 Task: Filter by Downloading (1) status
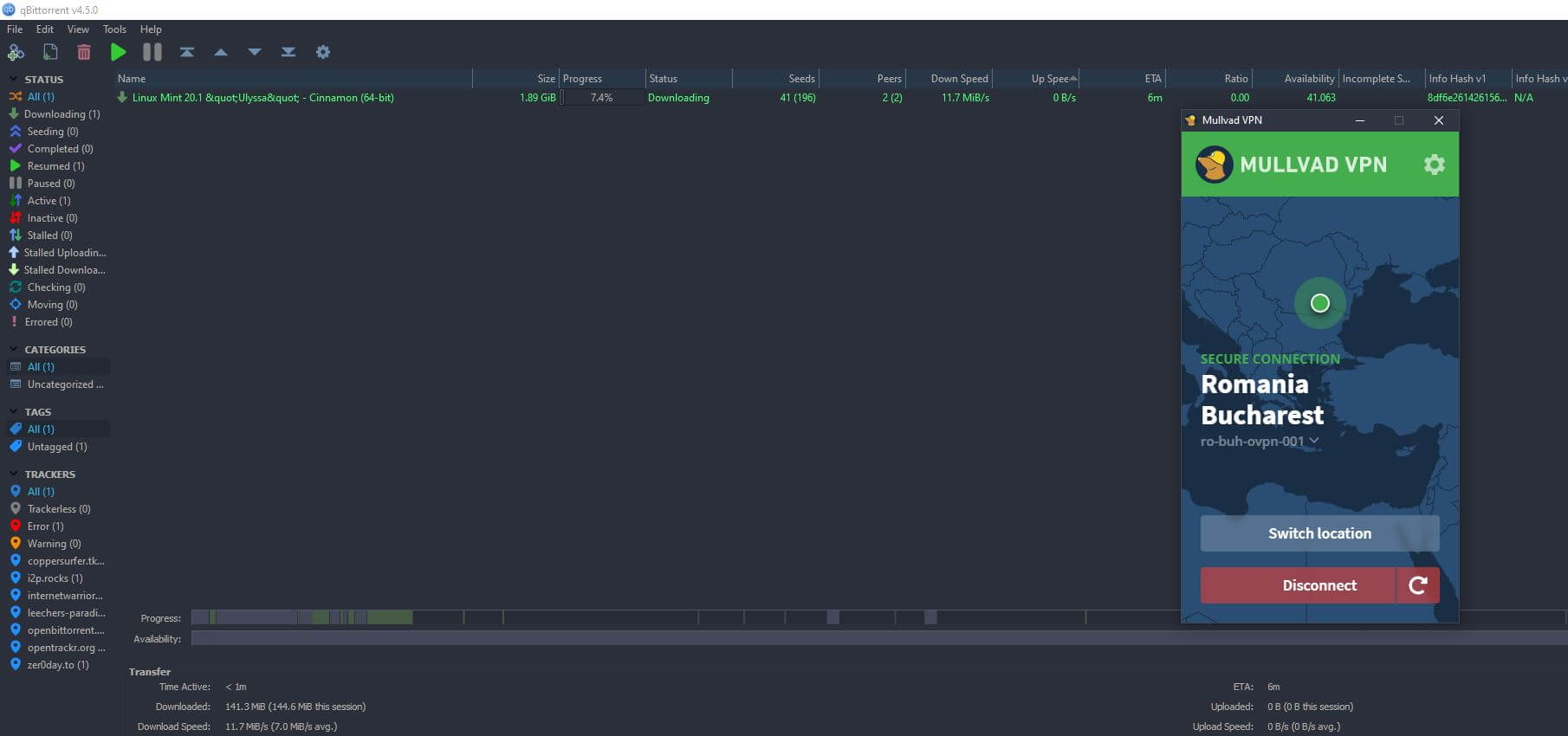pyautogui.click(x=55, y=114)
